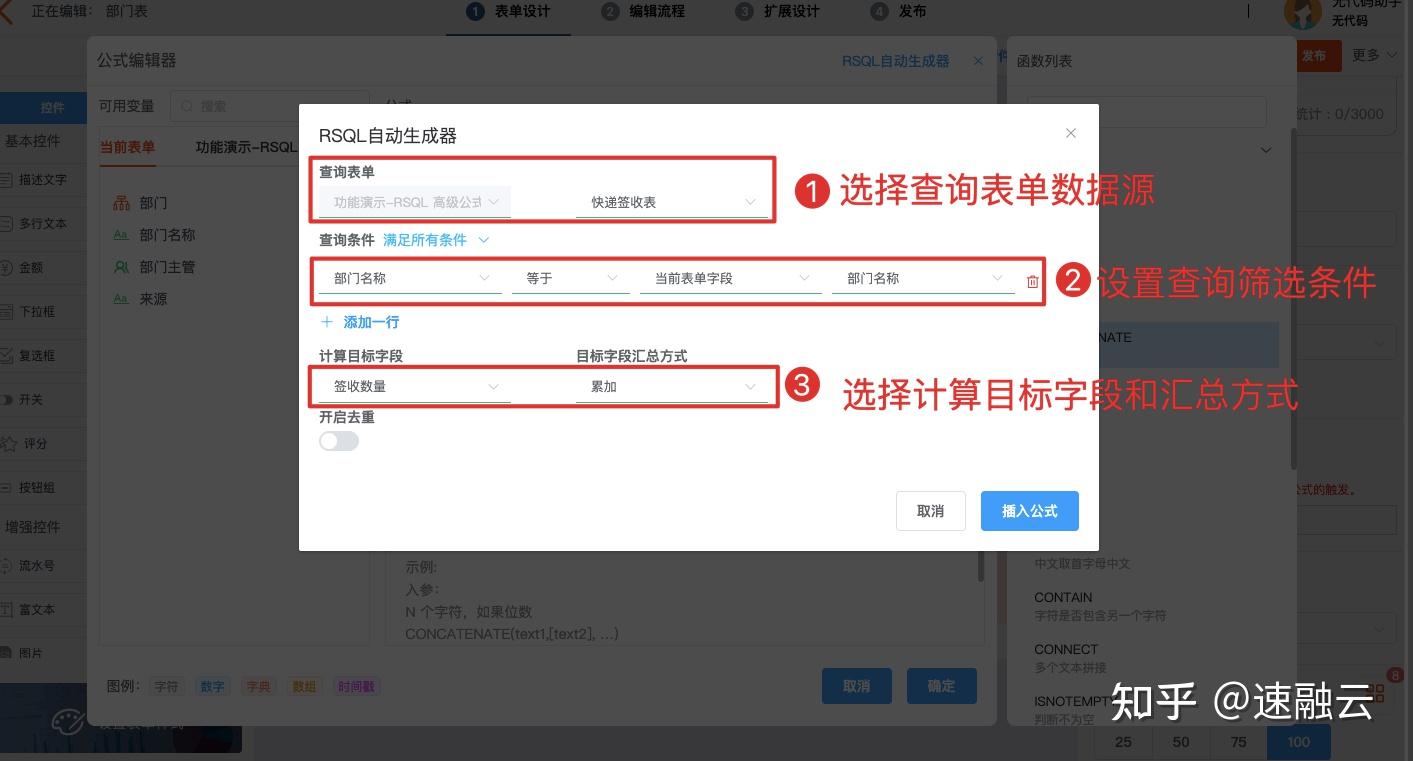Select the 下拉框 control icon
The height and width of the screenshot is (761, 1413).
click(37, 311)
